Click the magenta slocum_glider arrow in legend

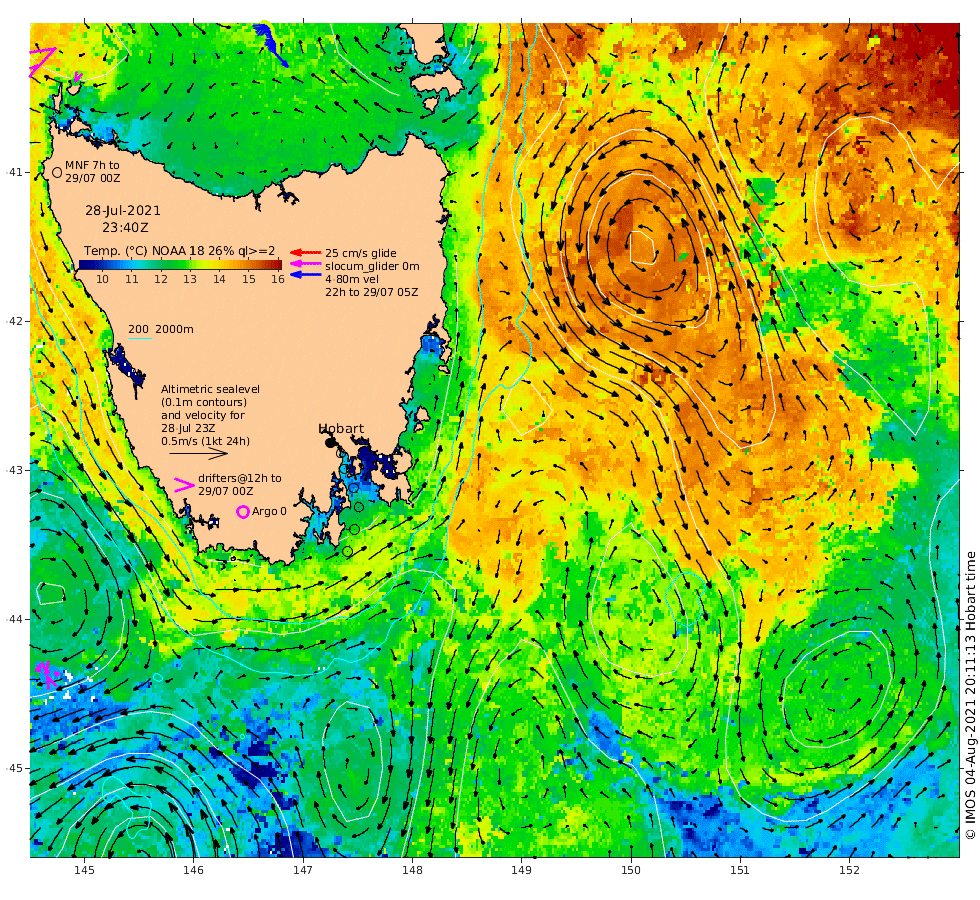point(306,264)
